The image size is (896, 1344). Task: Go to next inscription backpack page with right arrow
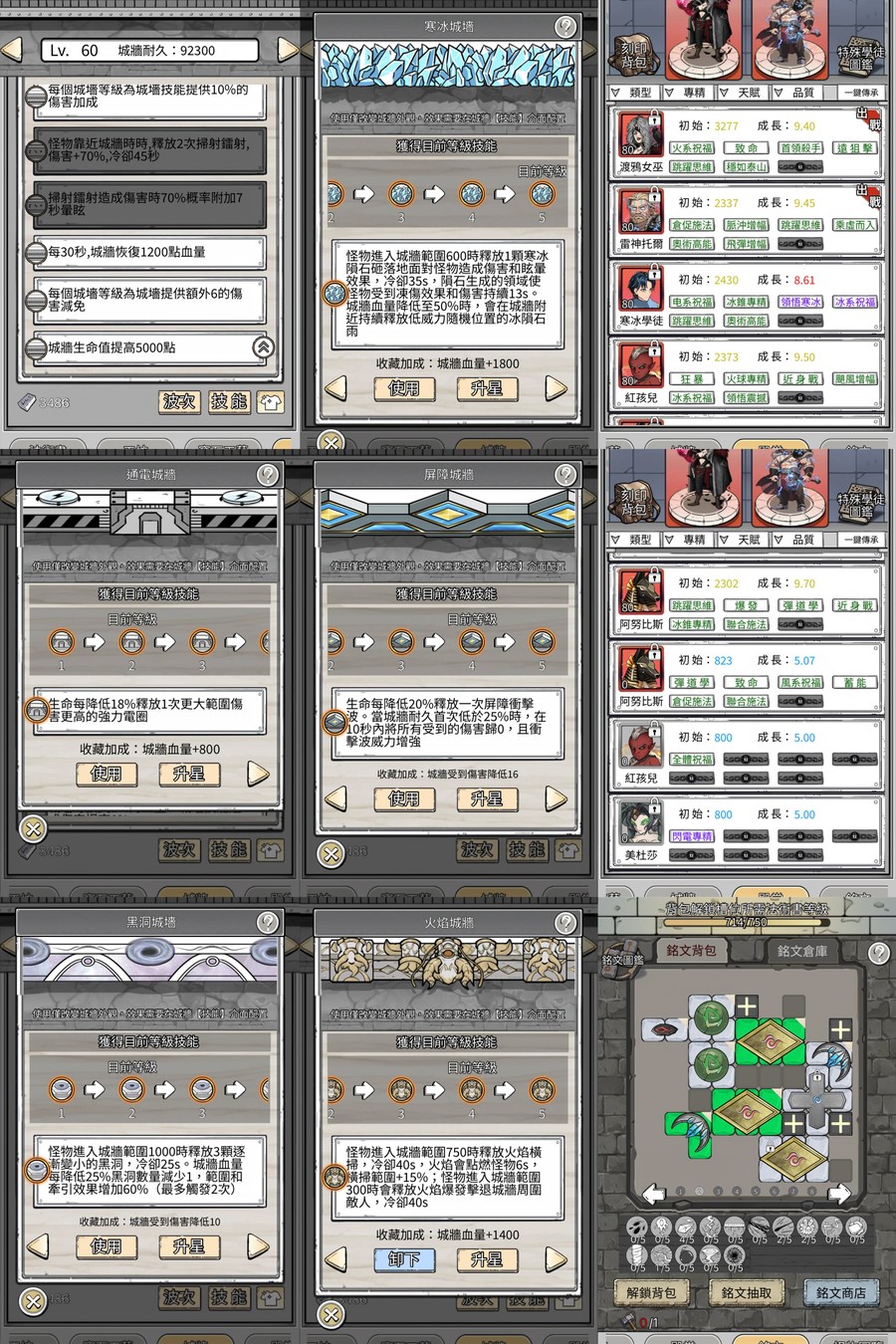click(x=838, y=1192)
